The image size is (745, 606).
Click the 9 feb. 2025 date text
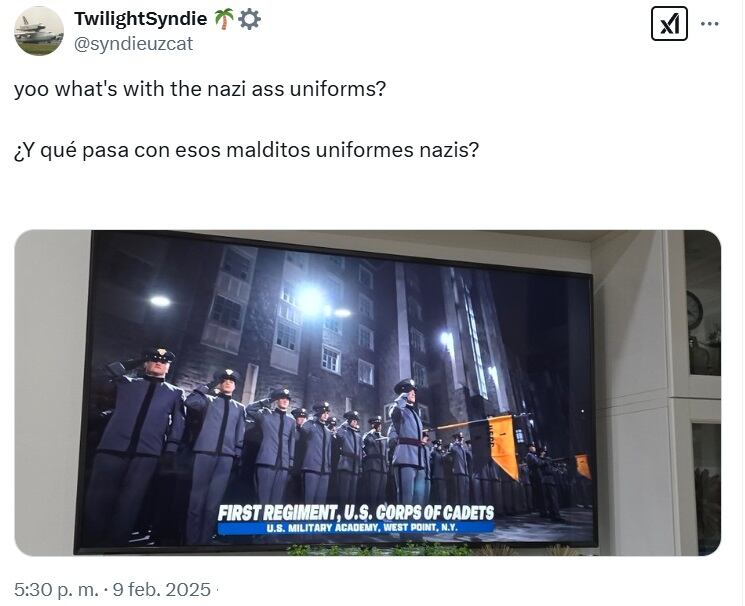tap(162, 590)
